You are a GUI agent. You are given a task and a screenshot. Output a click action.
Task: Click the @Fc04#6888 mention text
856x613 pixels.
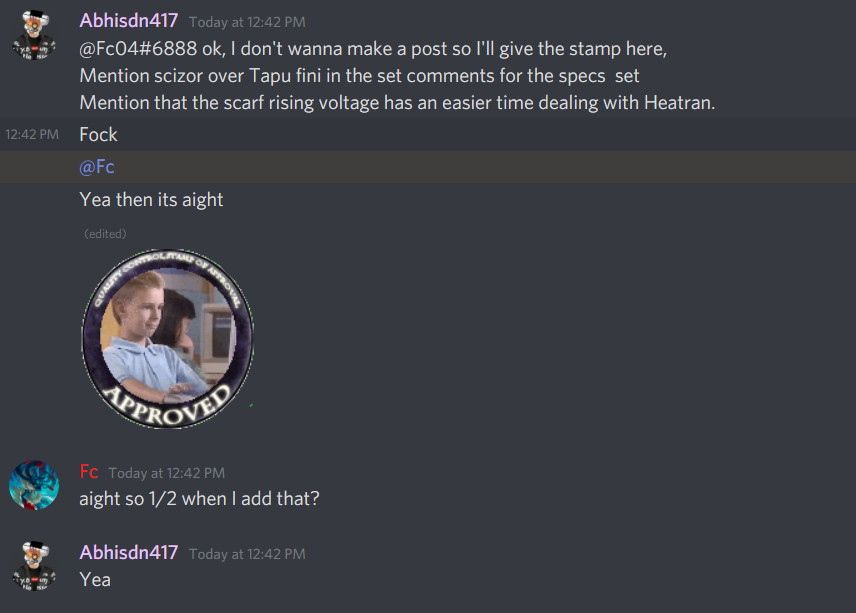pyautogui.click(x=138, y=49)
